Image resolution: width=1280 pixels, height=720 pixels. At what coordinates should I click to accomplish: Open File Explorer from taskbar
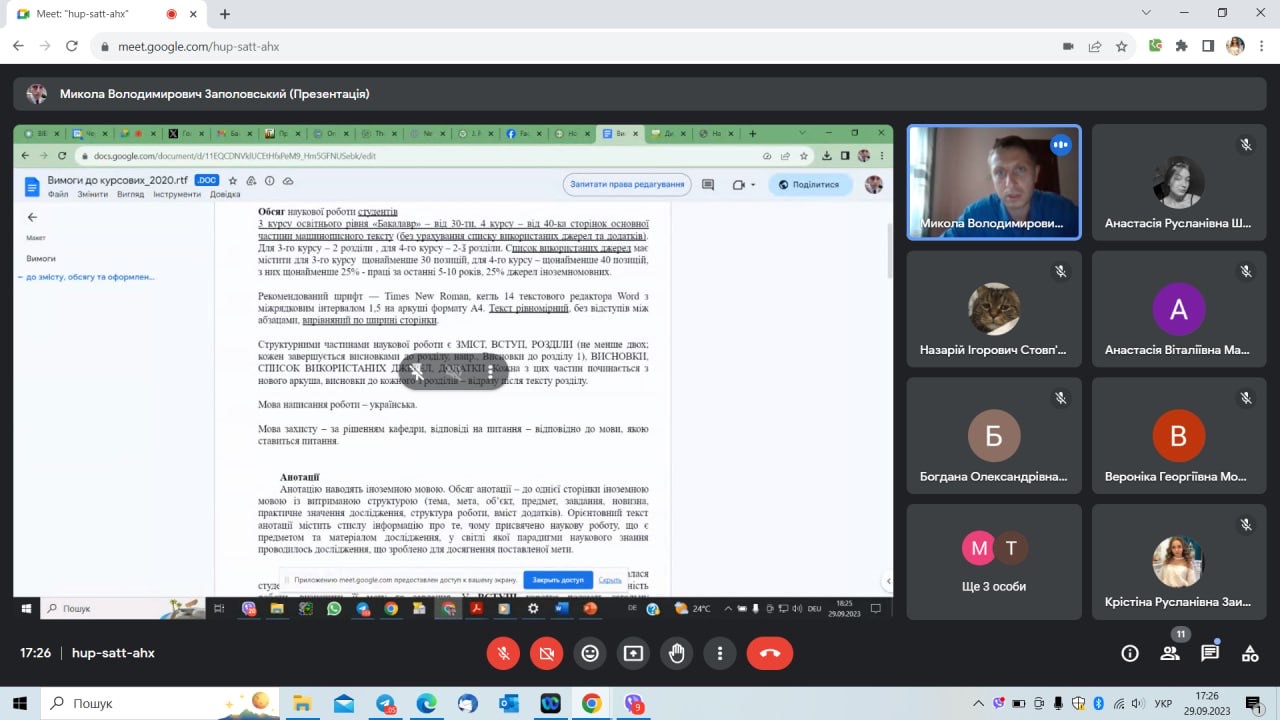(301, 703)
